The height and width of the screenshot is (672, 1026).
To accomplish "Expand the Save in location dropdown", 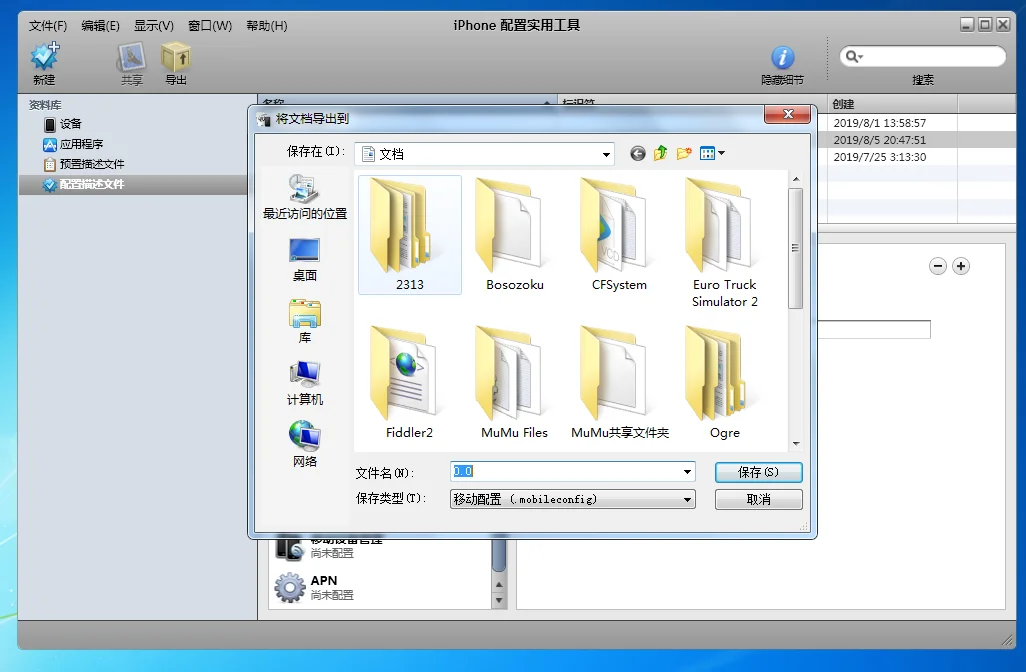I will click(607, 154).
